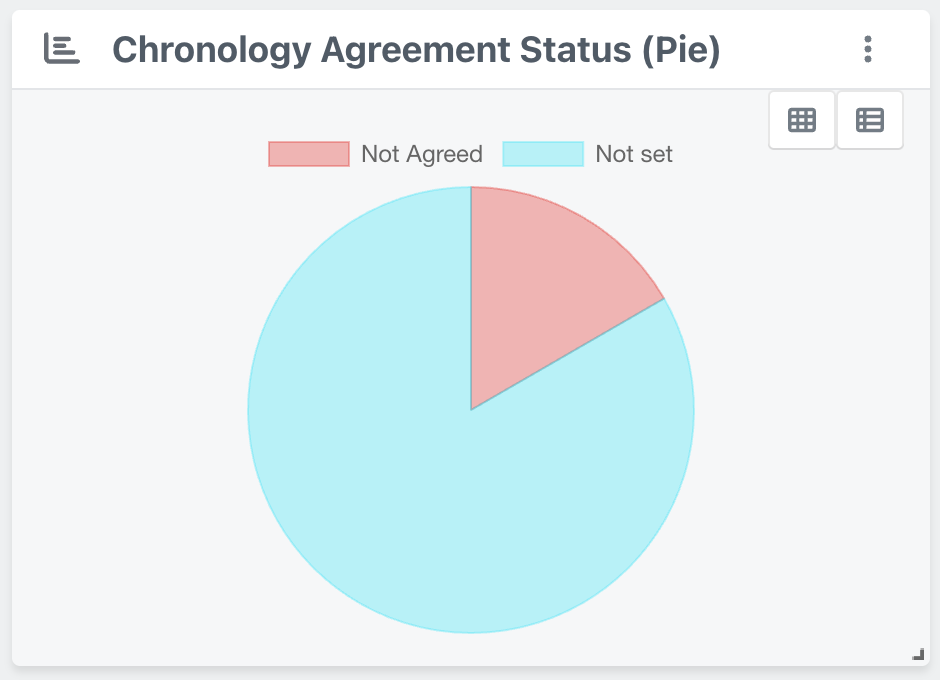Click the red Not Agreed color swatch
This screenshot has height=680, width=940.
(x=308, y=153)
